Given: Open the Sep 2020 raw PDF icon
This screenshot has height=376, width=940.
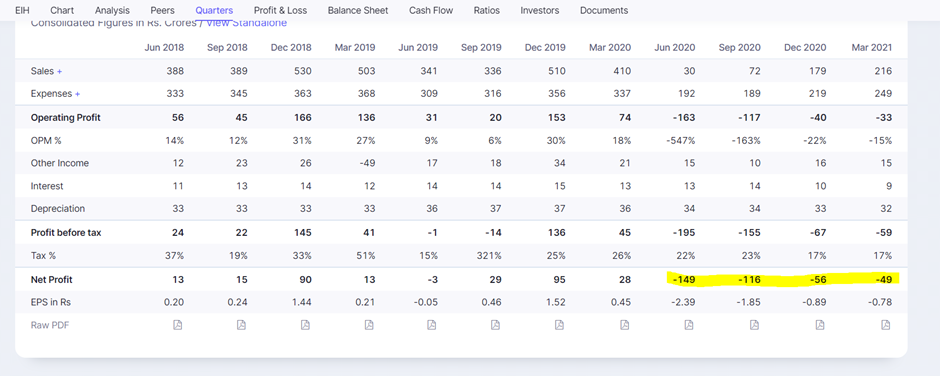Looking at the screenshot, I should [754, 325].
